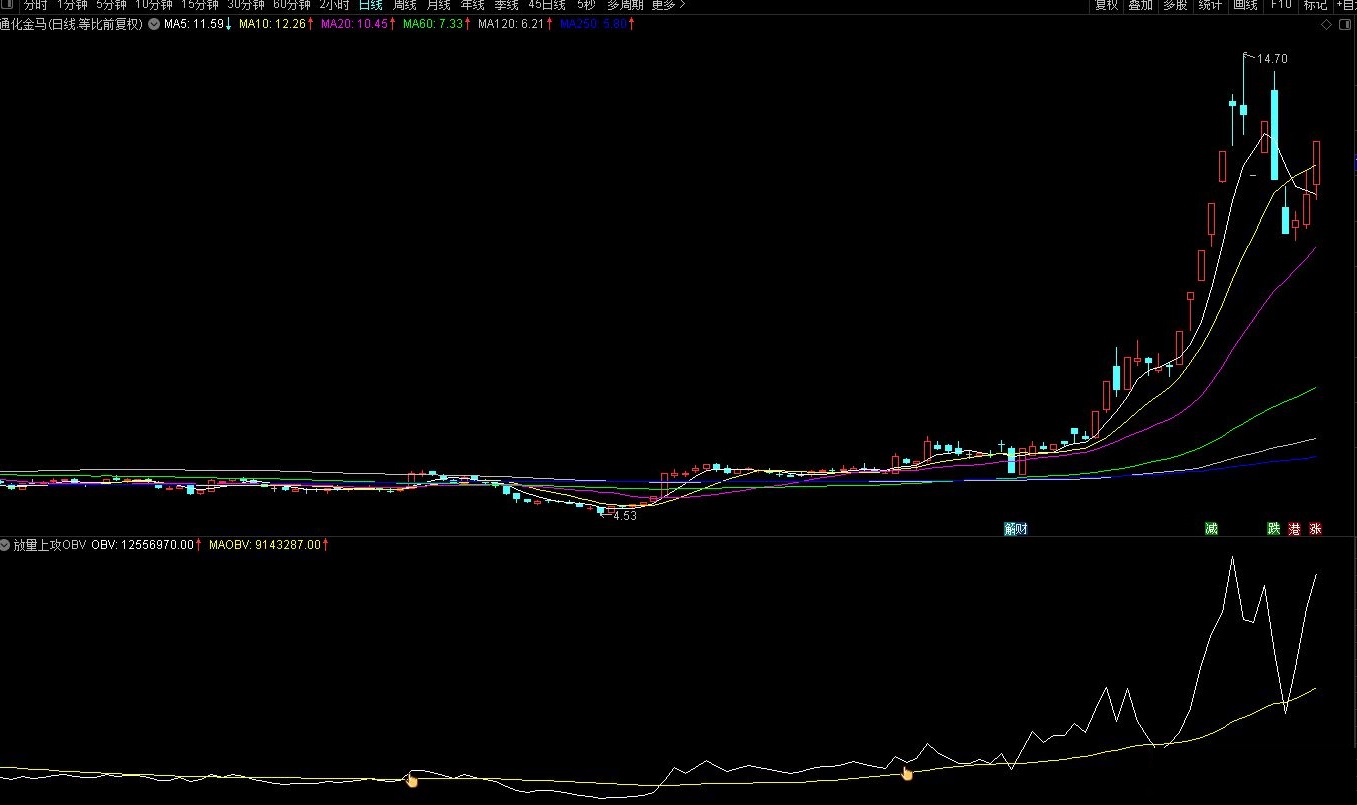Image resolution: width=1357 pixels, height=805 pixels.
Task: Click the 涨 event marker
Action: 1315,529
